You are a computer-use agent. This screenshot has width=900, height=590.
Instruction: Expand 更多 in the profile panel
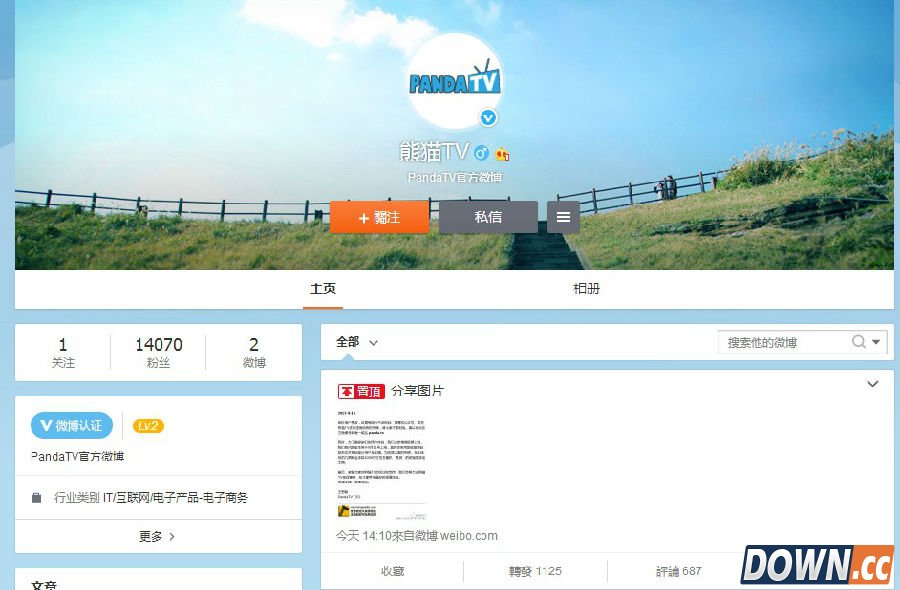tap(159, 535)
